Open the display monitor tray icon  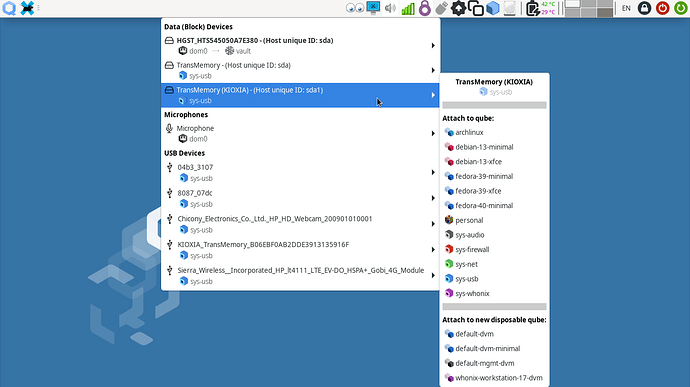tap(373, 8)
